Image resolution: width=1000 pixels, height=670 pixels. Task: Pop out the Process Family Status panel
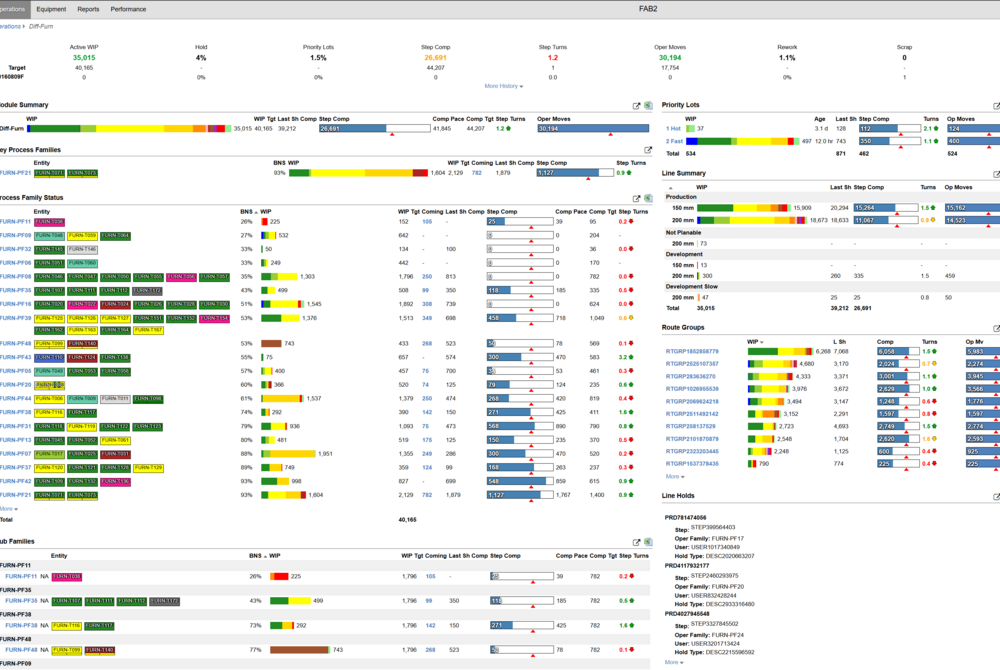(x=636, y=198)
